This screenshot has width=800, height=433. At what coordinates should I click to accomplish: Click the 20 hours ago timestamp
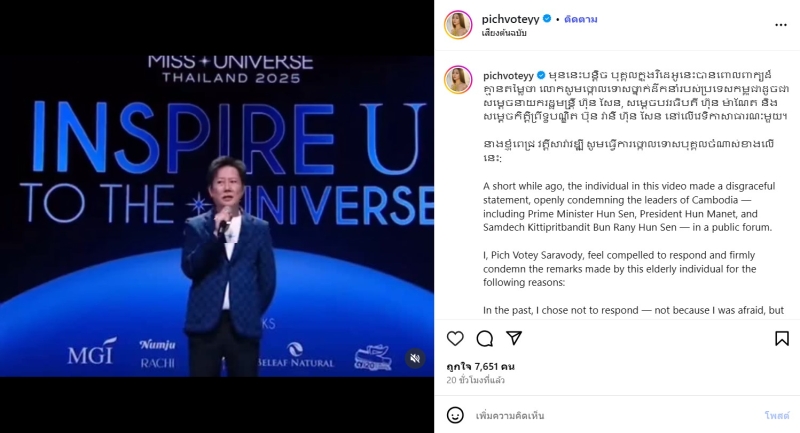(x=476, y=380)
